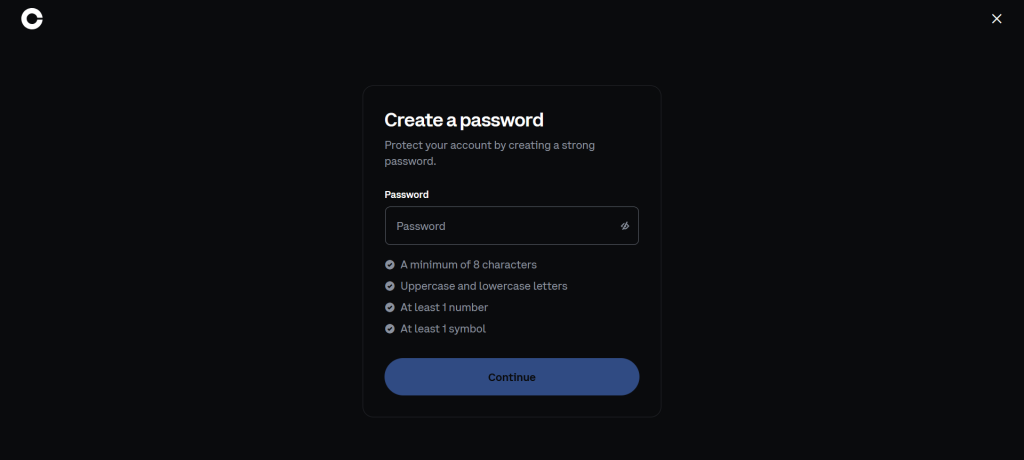
Task: Click the "Create a password" heading
Action: pos(464,120)
